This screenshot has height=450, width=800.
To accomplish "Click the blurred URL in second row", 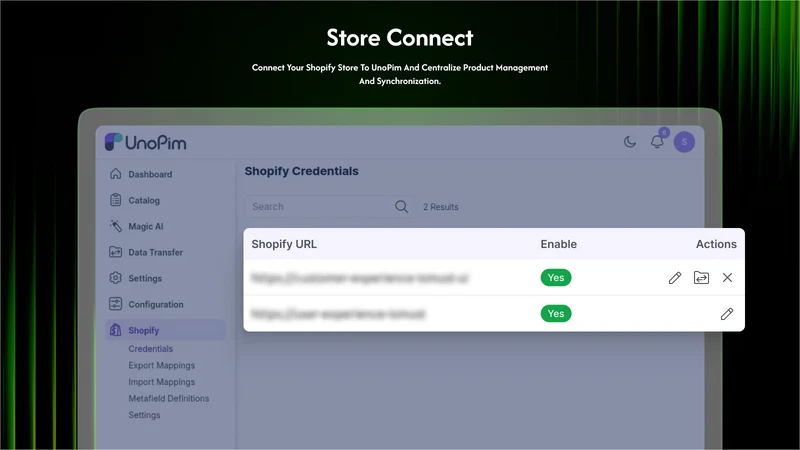I will coord(338,314).
